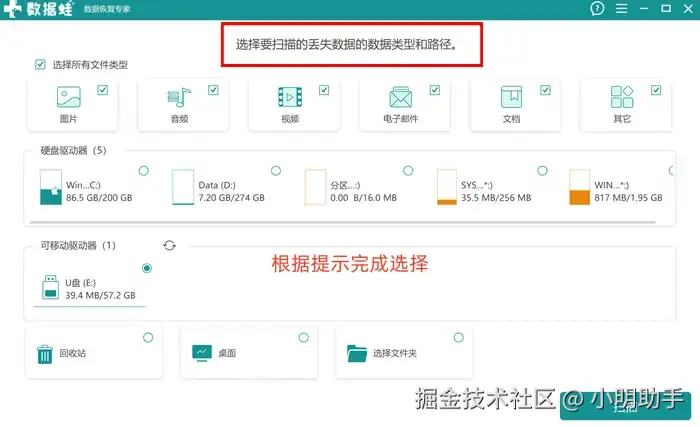
Task: Click the 选择文件夹 folder icon
Action: pyautogui.click(x=357, y=353)
